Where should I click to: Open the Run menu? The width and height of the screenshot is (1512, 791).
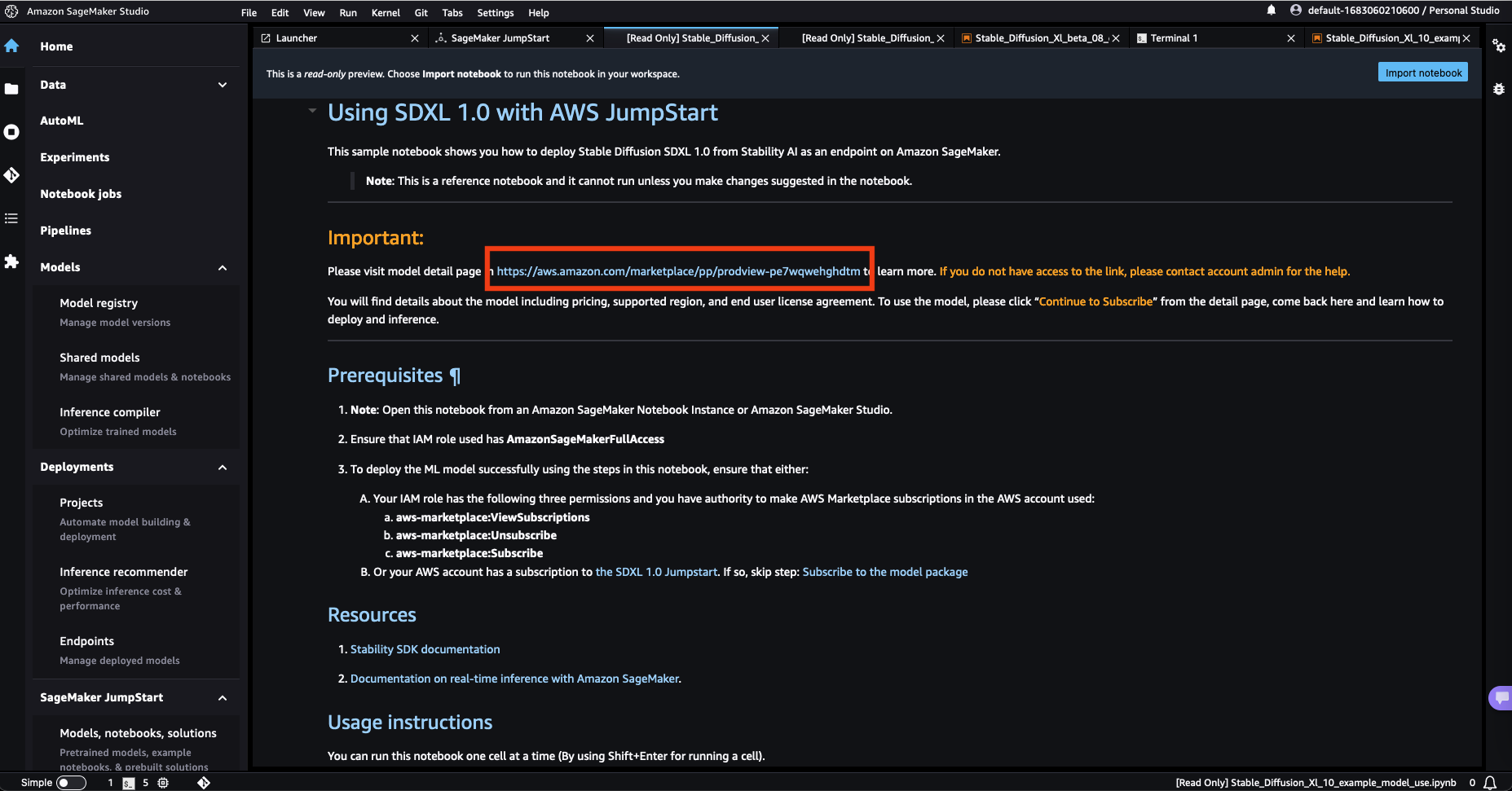348,12
